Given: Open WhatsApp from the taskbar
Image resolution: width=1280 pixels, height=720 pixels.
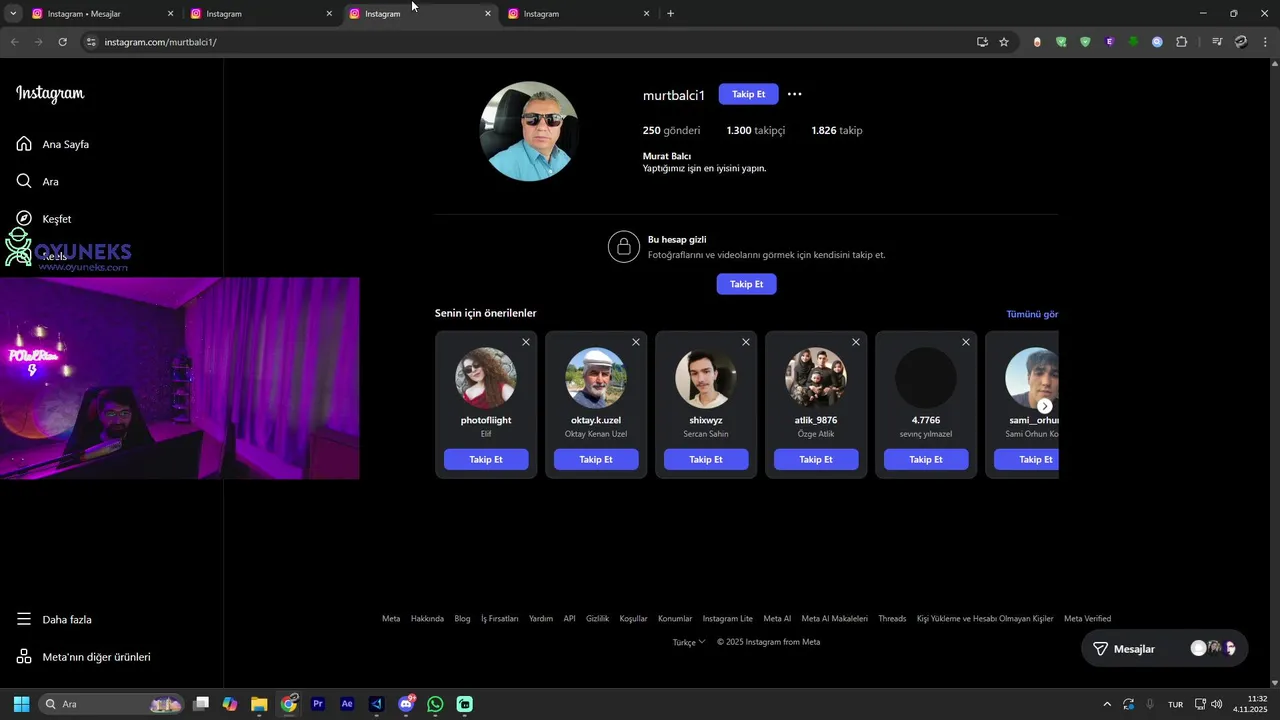Looking at the screenshot, I should pos(435,704).
